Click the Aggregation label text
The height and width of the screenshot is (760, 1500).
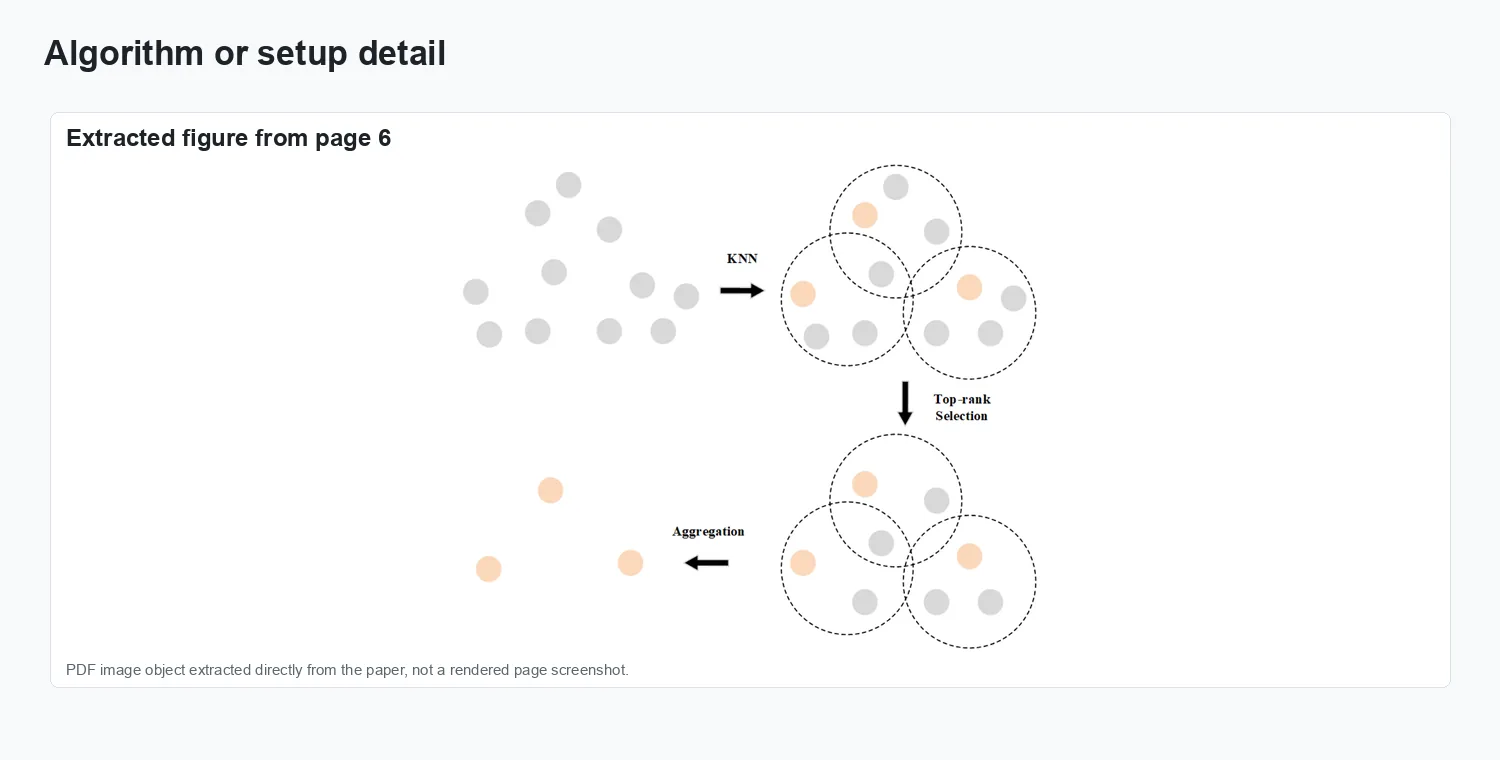708,532
